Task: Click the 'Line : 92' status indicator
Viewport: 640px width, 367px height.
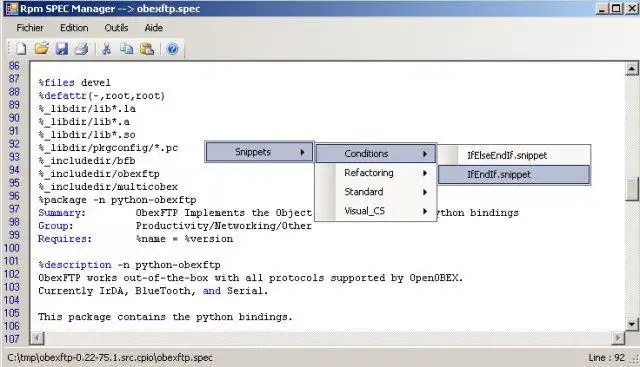Action: click(x=607, y=358)
